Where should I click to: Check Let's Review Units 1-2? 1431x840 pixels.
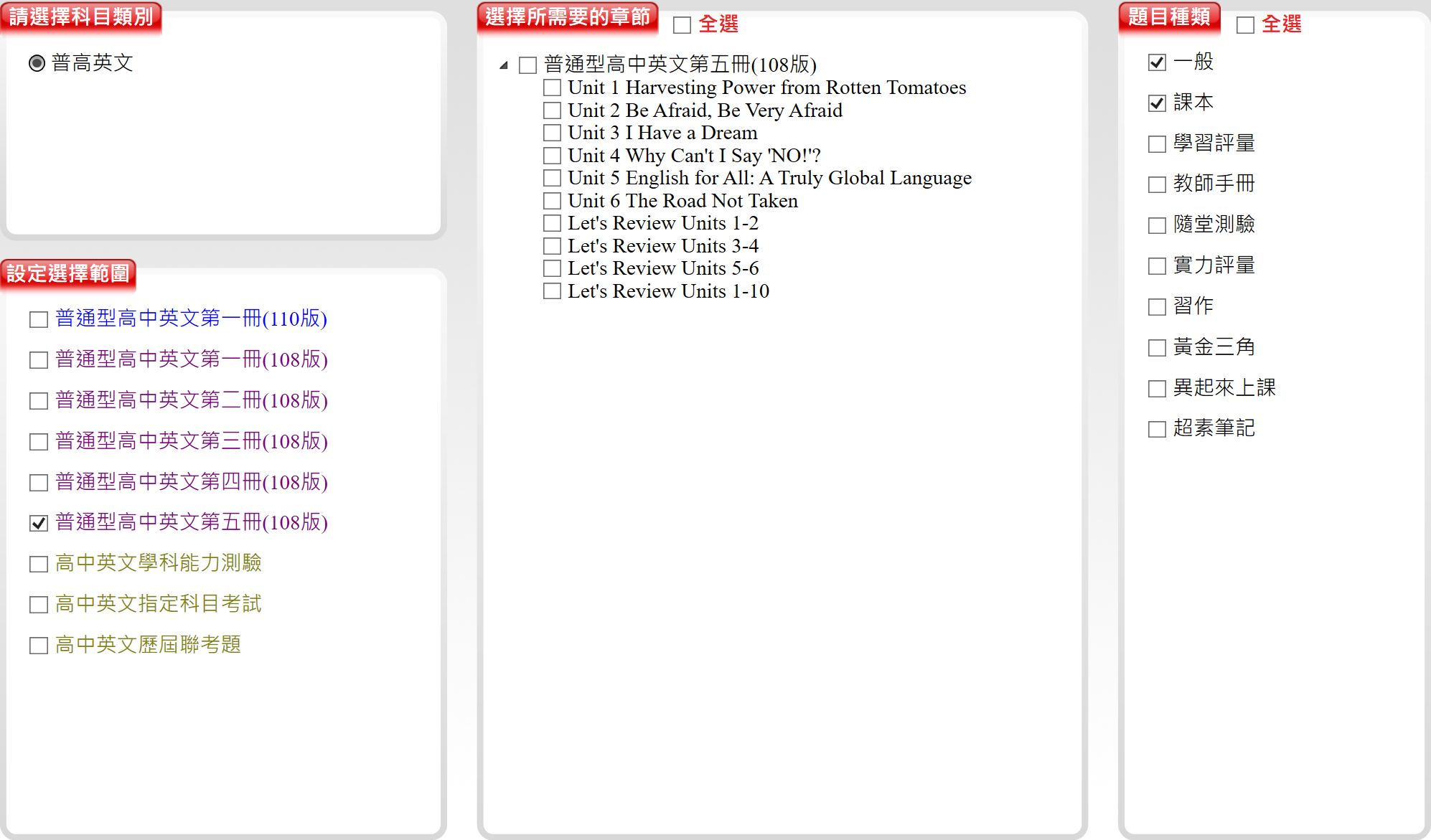[552, 223]
